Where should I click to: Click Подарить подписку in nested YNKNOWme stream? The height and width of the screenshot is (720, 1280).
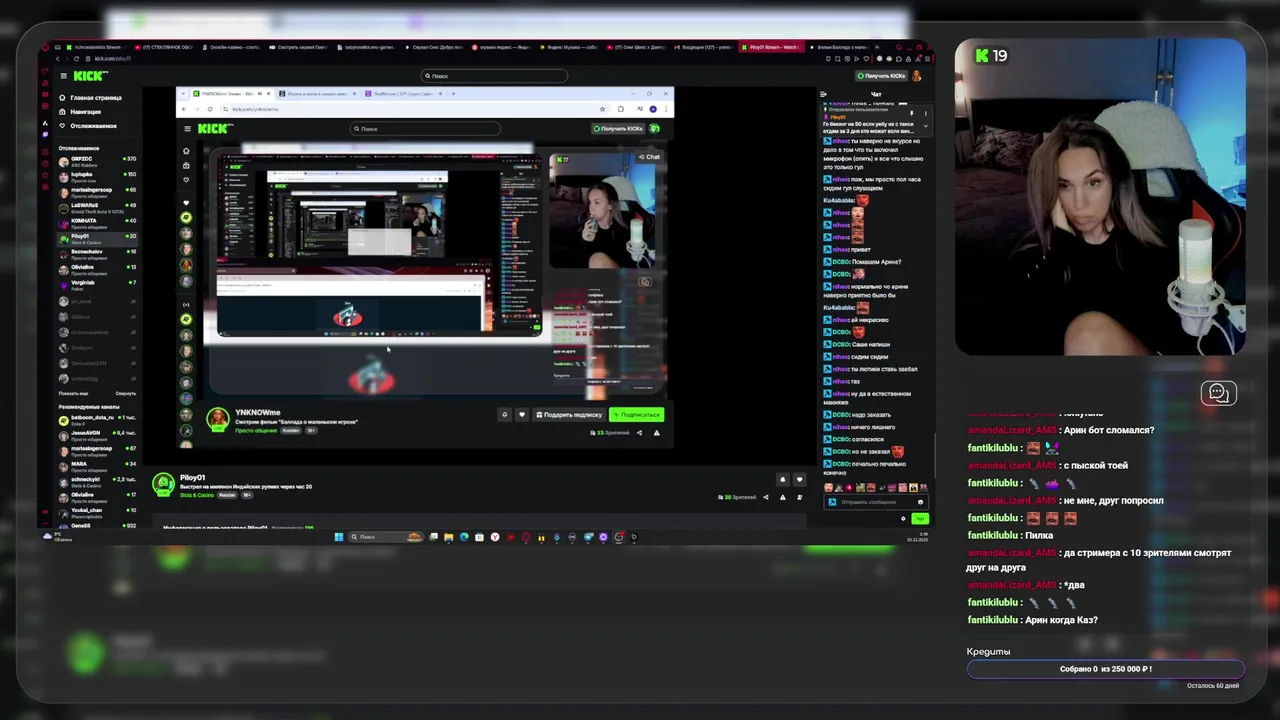569,415
